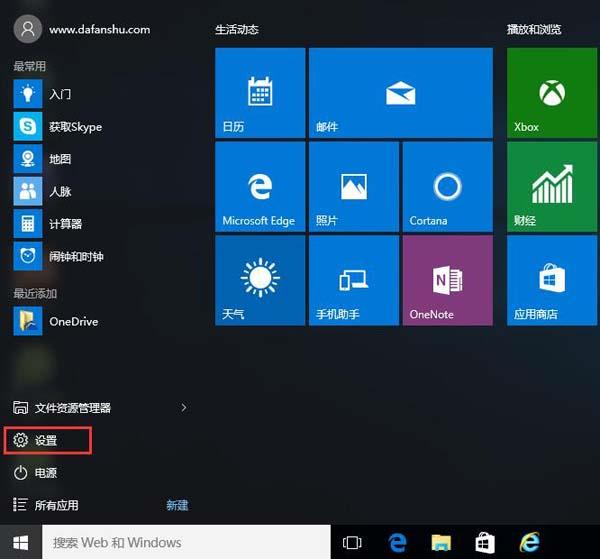Open the 手机助手 phone companion tile

click(x=354, y=280)
